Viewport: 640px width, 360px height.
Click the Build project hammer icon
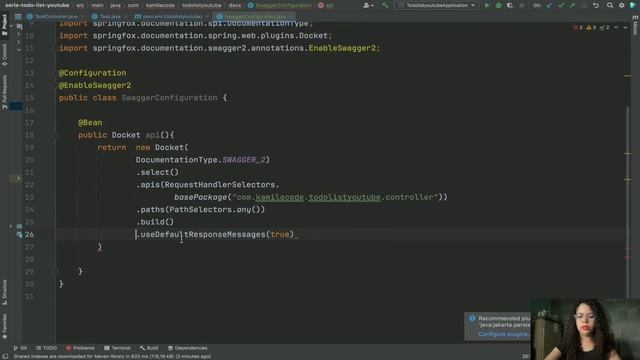pyautogui.click(x=385, y=5)
